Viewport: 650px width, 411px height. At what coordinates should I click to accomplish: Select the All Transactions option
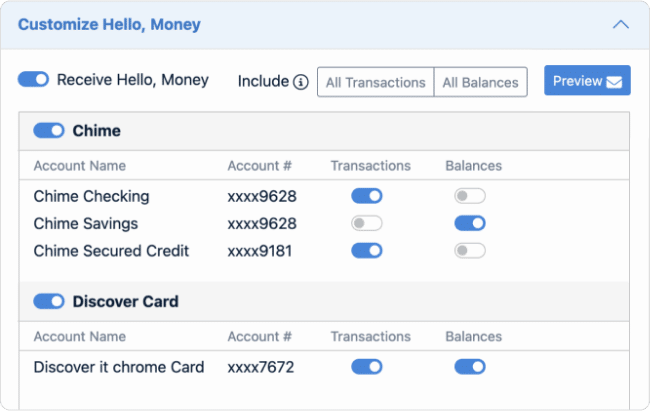(x=376, y=82)
